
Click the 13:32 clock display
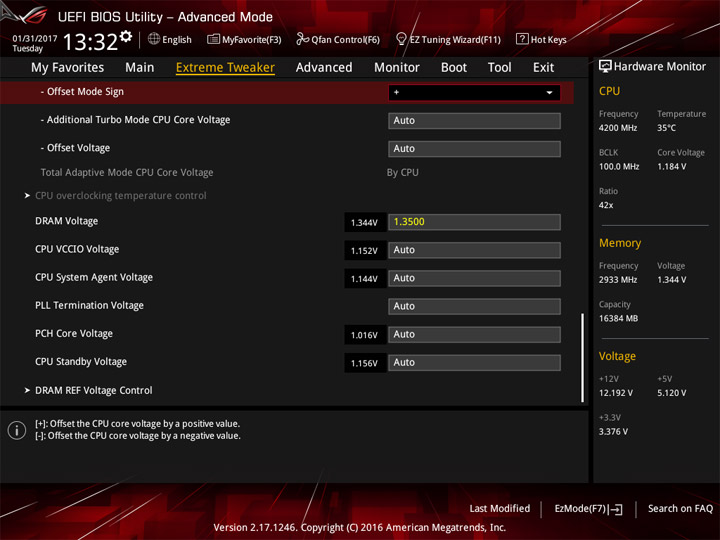click(x=90, y=42)
